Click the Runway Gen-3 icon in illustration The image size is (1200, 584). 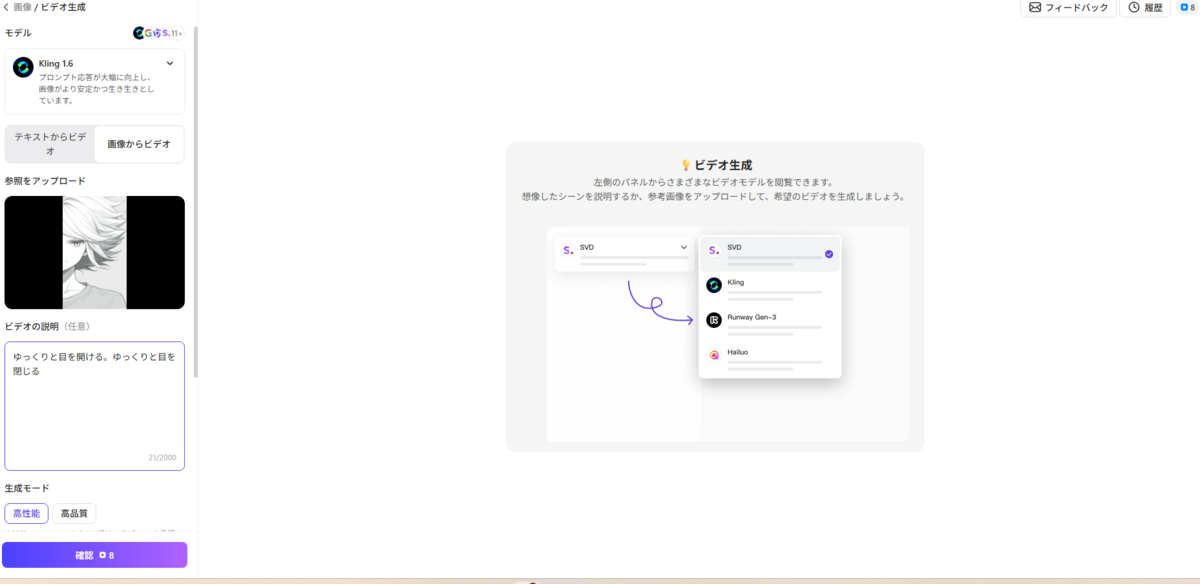(714, 320)
